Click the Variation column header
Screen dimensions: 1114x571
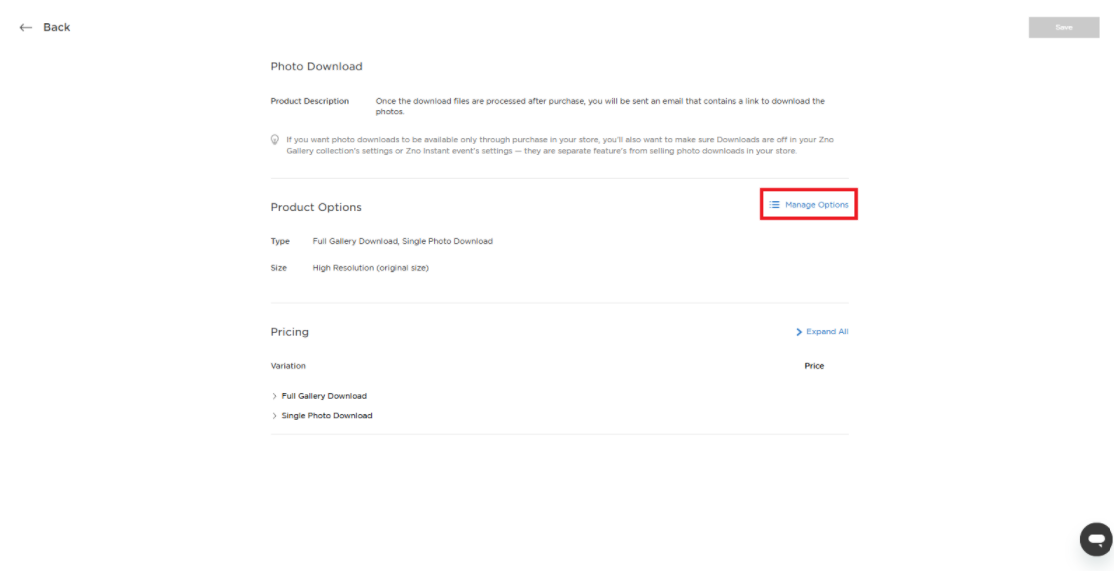click(x=288, y=366)
